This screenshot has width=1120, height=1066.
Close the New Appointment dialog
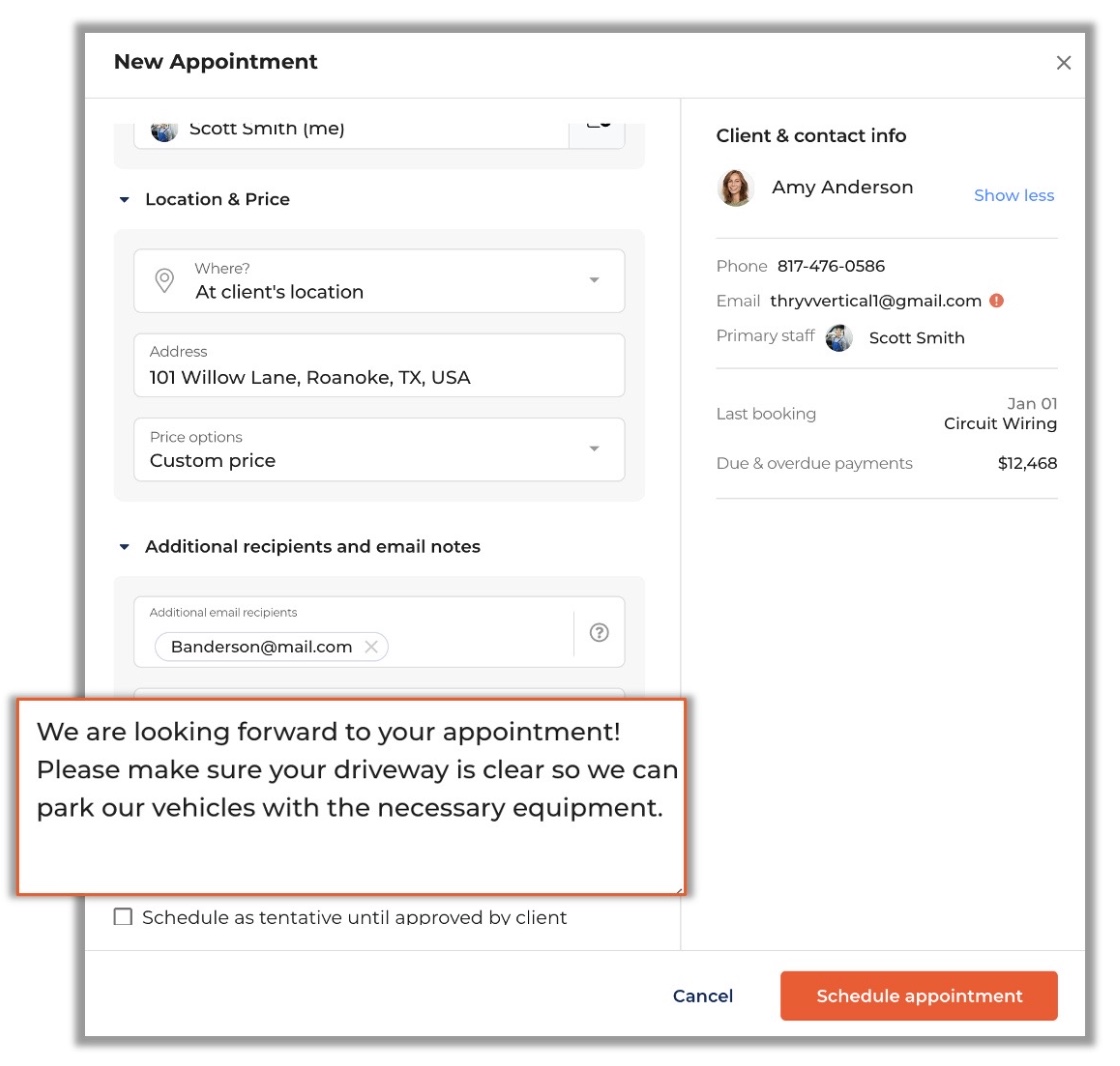[x=1064, y=63]
